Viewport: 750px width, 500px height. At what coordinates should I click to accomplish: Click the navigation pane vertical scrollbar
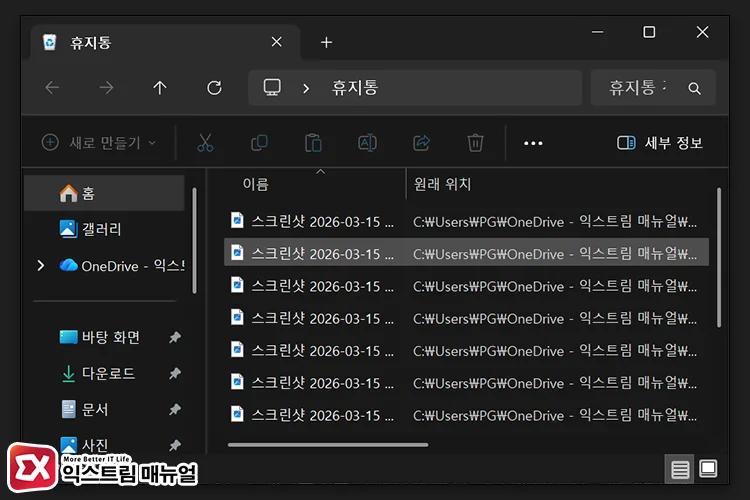click(194, 240)
